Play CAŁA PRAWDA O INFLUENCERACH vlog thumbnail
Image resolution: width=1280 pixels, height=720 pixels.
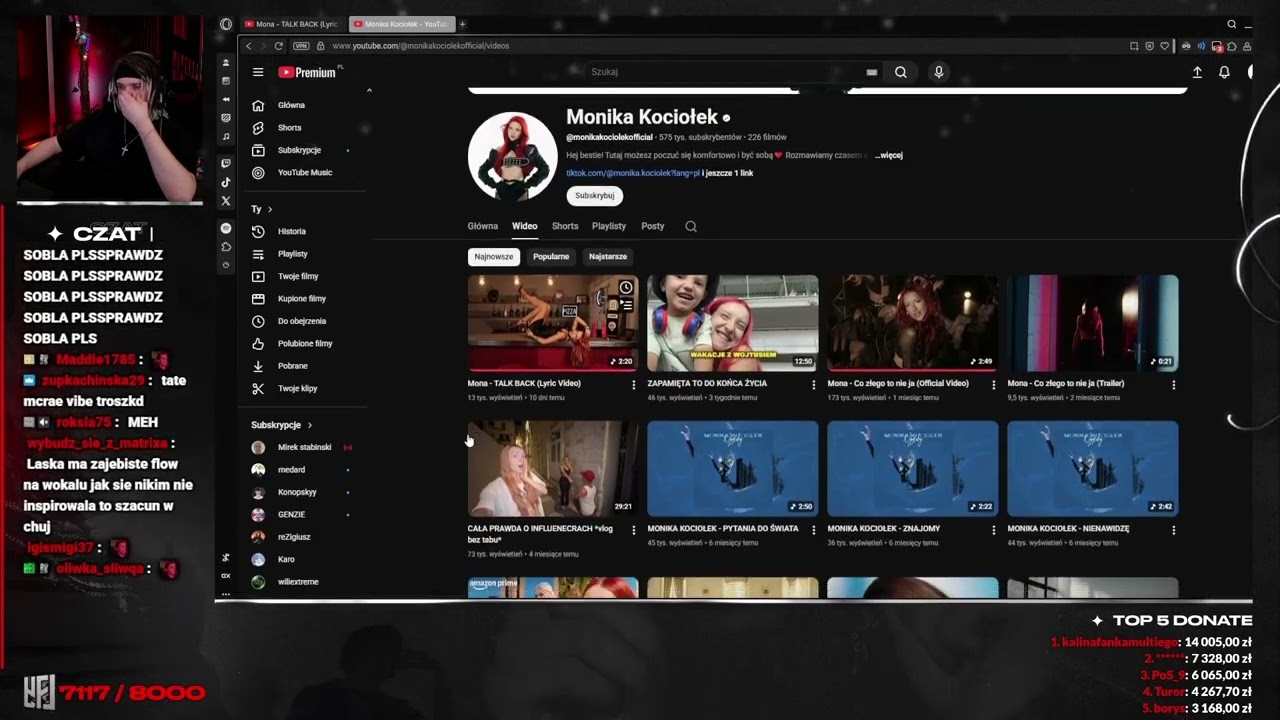tap(553, 468)
